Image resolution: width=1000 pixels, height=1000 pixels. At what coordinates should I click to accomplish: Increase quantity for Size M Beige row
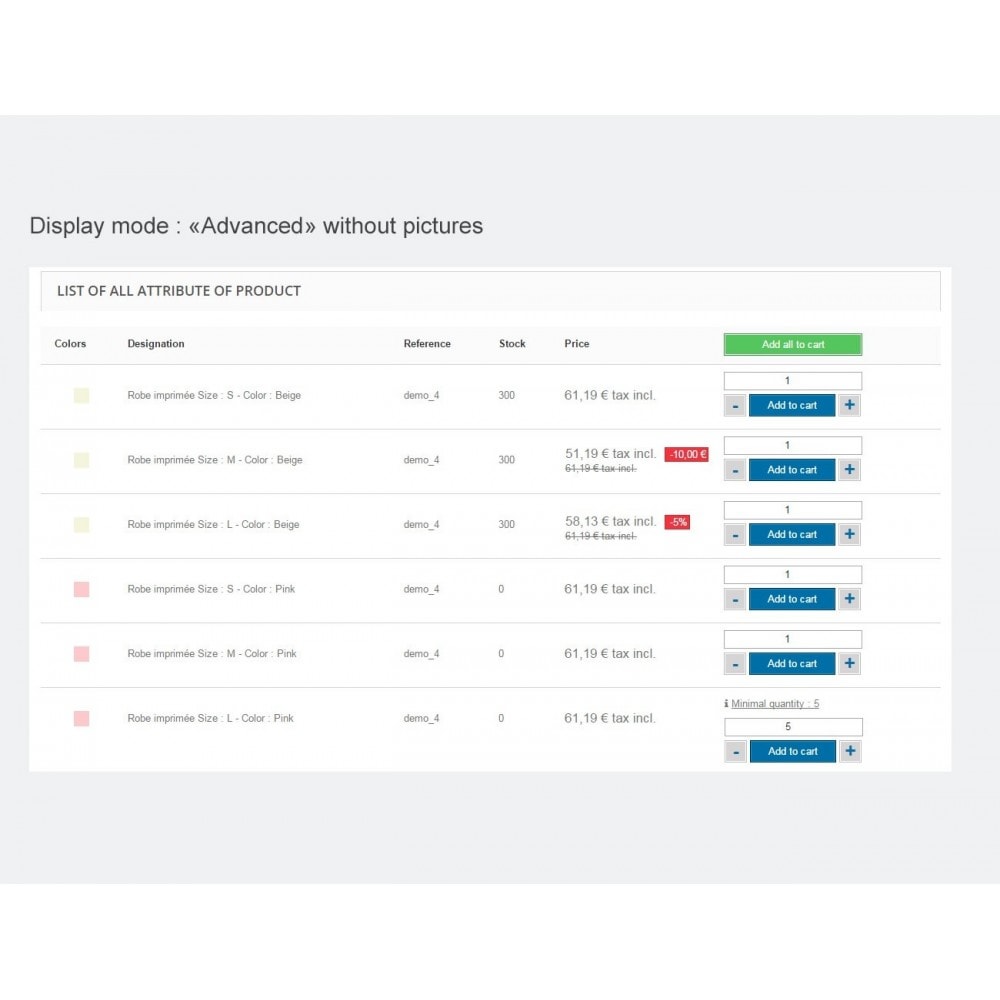click(x=849, y=470)
